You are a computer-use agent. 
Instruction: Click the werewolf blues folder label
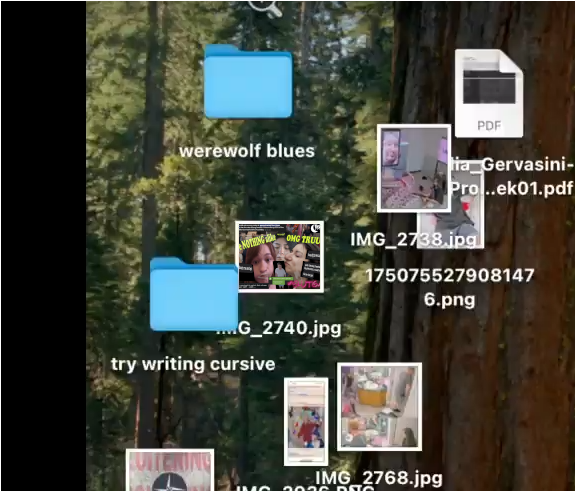247,151
